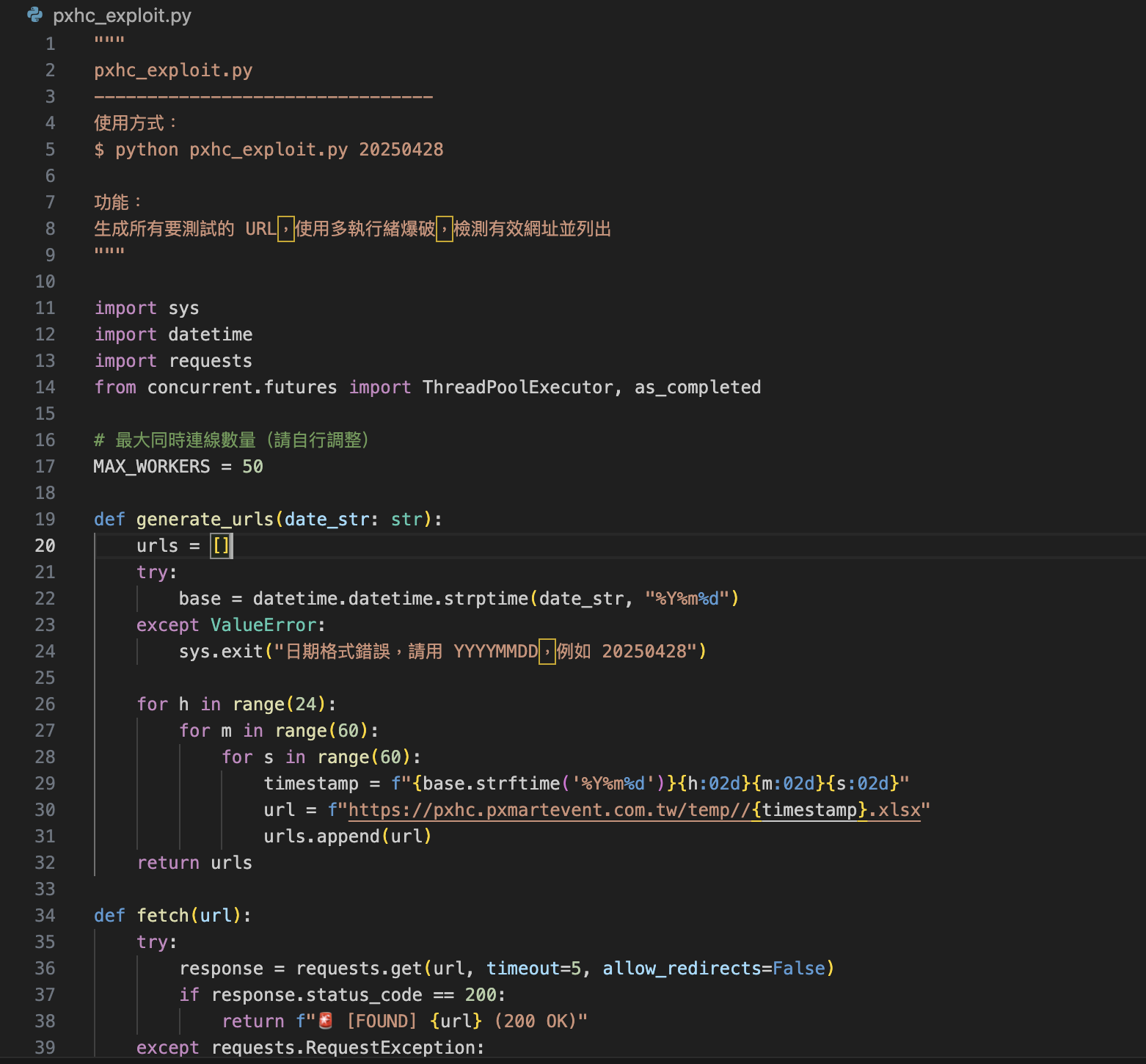Click the '功能:' docstring line
This screenshot has width=1146, height=1064.
pyautogui.click(x=117, y=203)
